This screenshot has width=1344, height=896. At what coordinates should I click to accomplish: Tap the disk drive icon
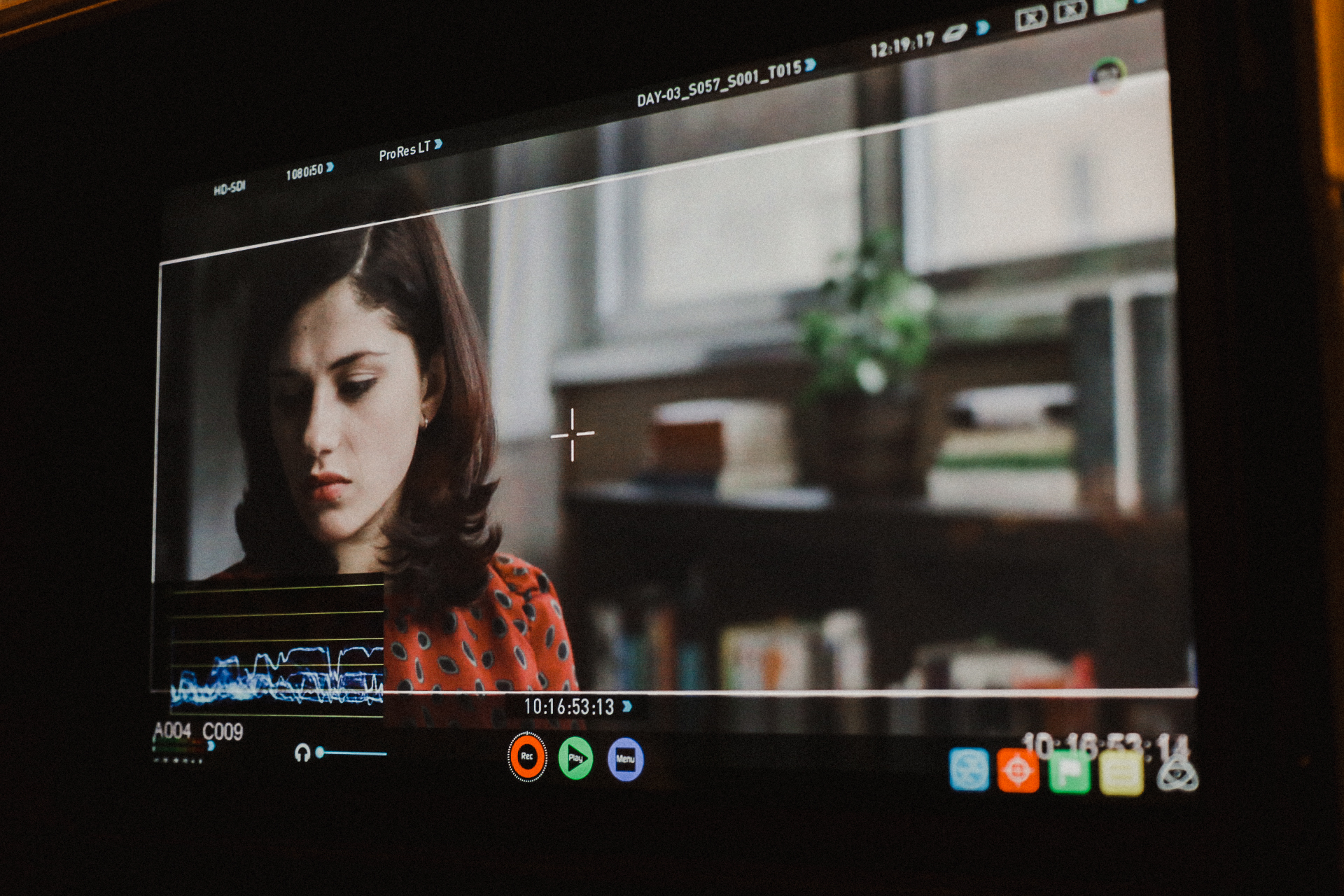pyautogui.click(x=954, y=33)
